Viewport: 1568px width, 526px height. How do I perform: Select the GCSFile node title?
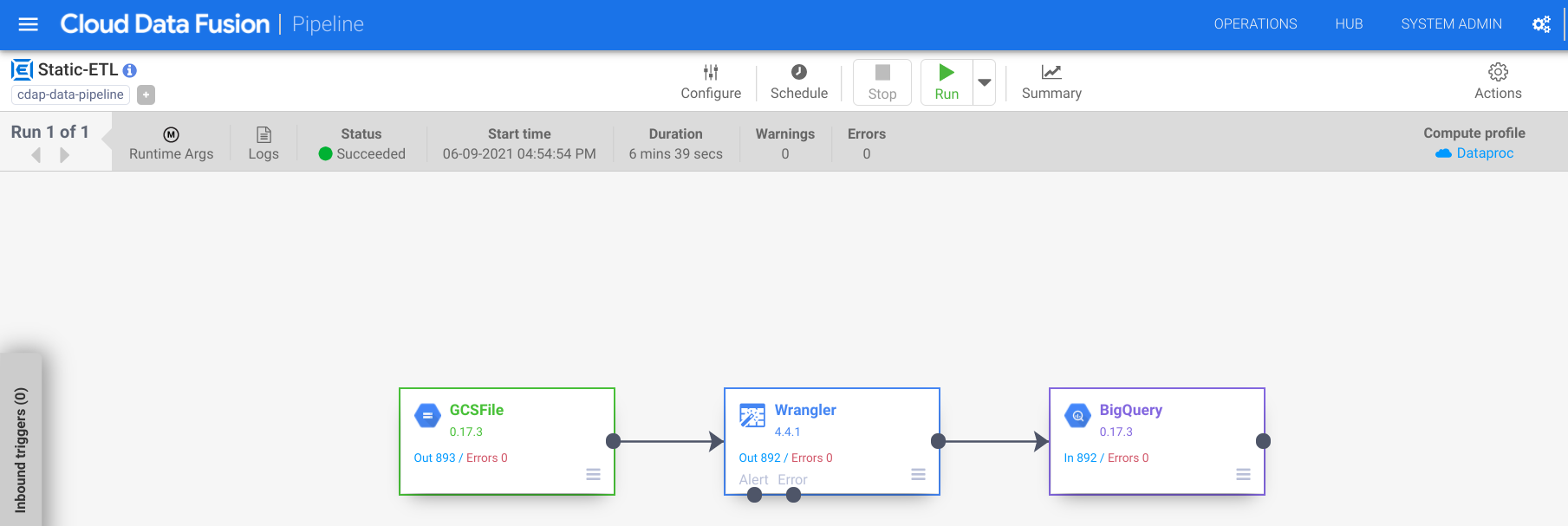point(476,410)
